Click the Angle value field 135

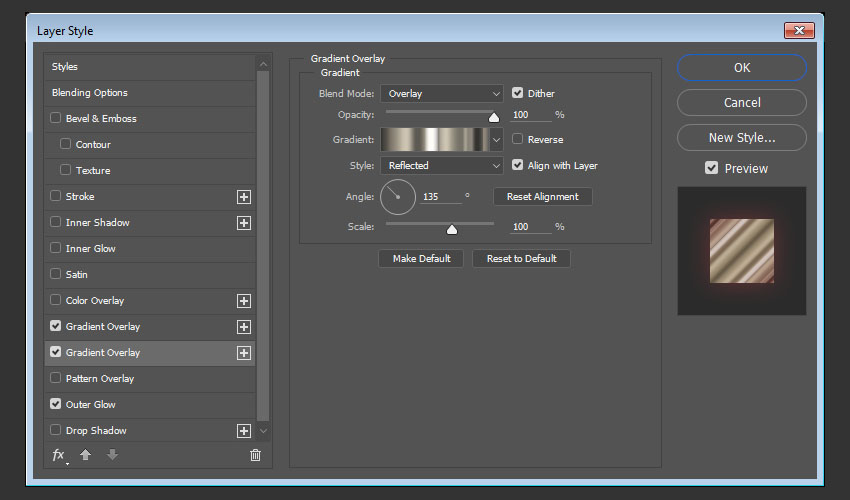441,197
